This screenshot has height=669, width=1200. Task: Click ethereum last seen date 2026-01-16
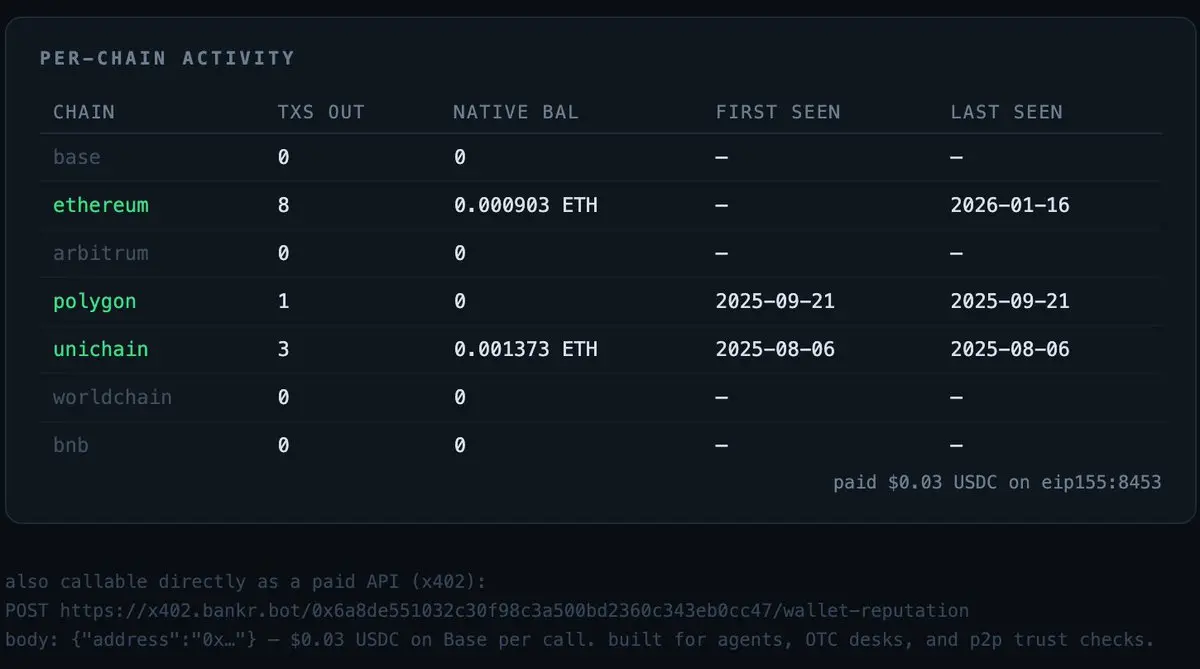[1010, 205]
